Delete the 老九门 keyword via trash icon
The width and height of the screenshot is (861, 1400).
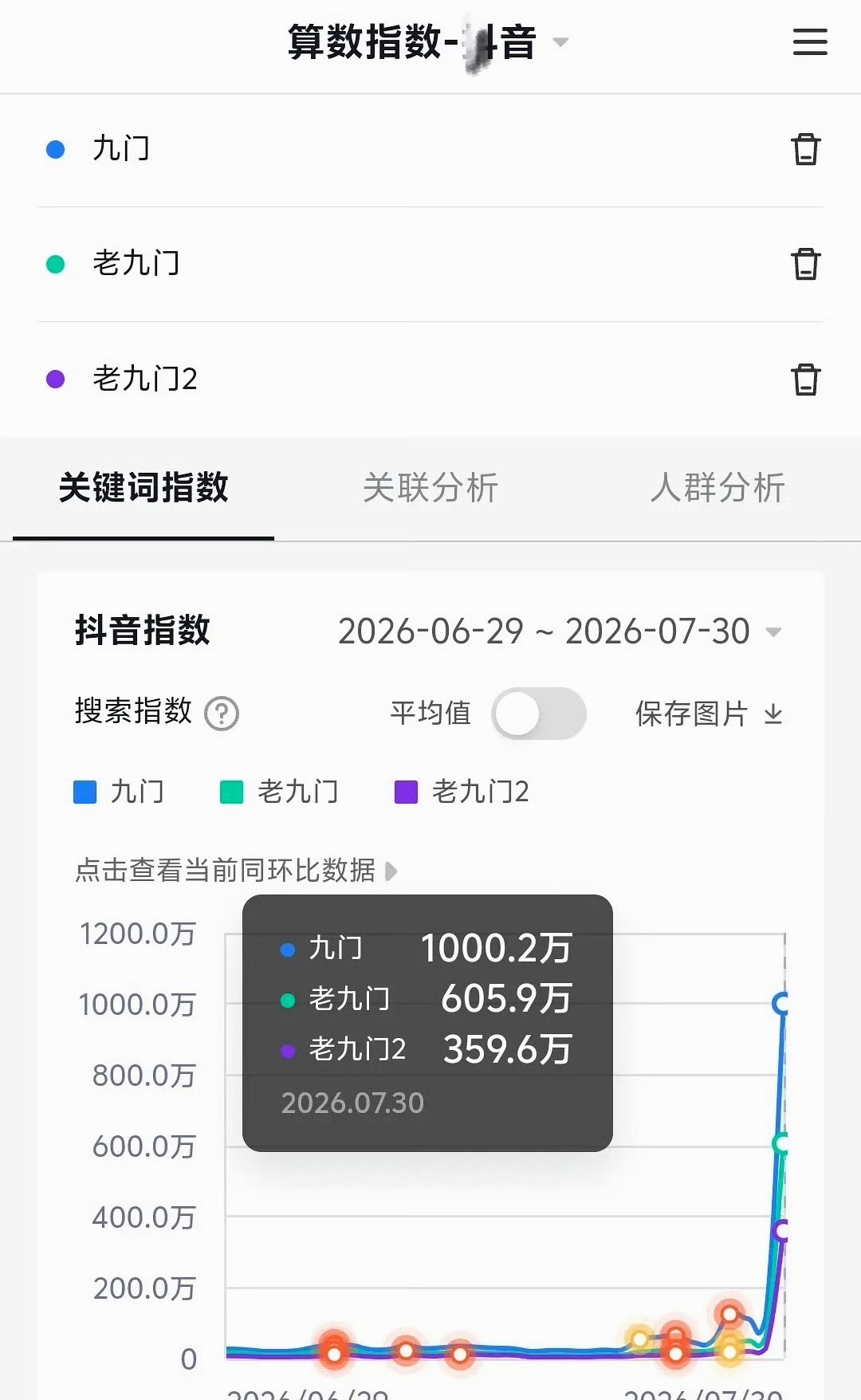tap(806, 264)
